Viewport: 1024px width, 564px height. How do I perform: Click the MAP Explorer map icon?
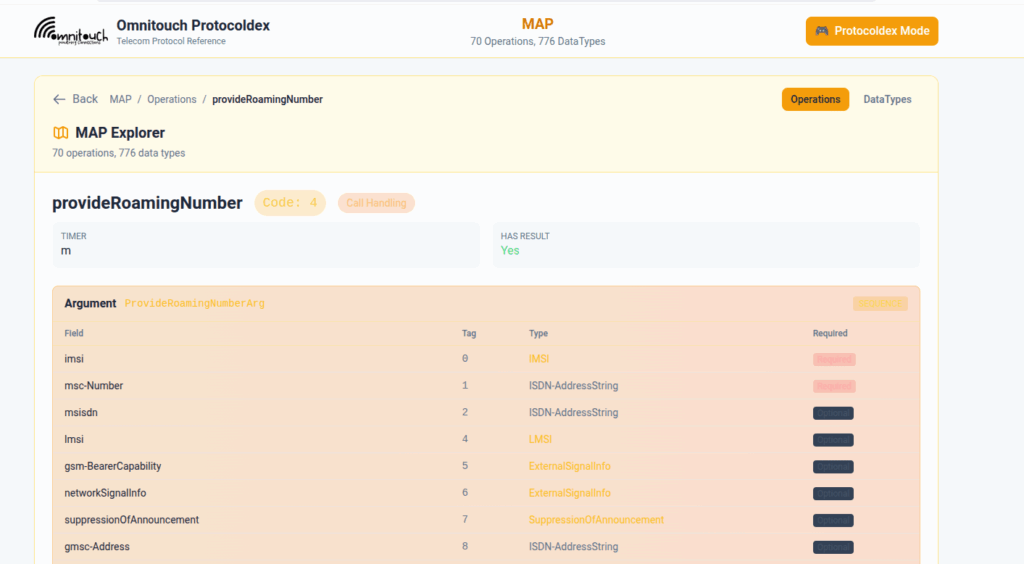pyautogui.click(x=61, y=133)
